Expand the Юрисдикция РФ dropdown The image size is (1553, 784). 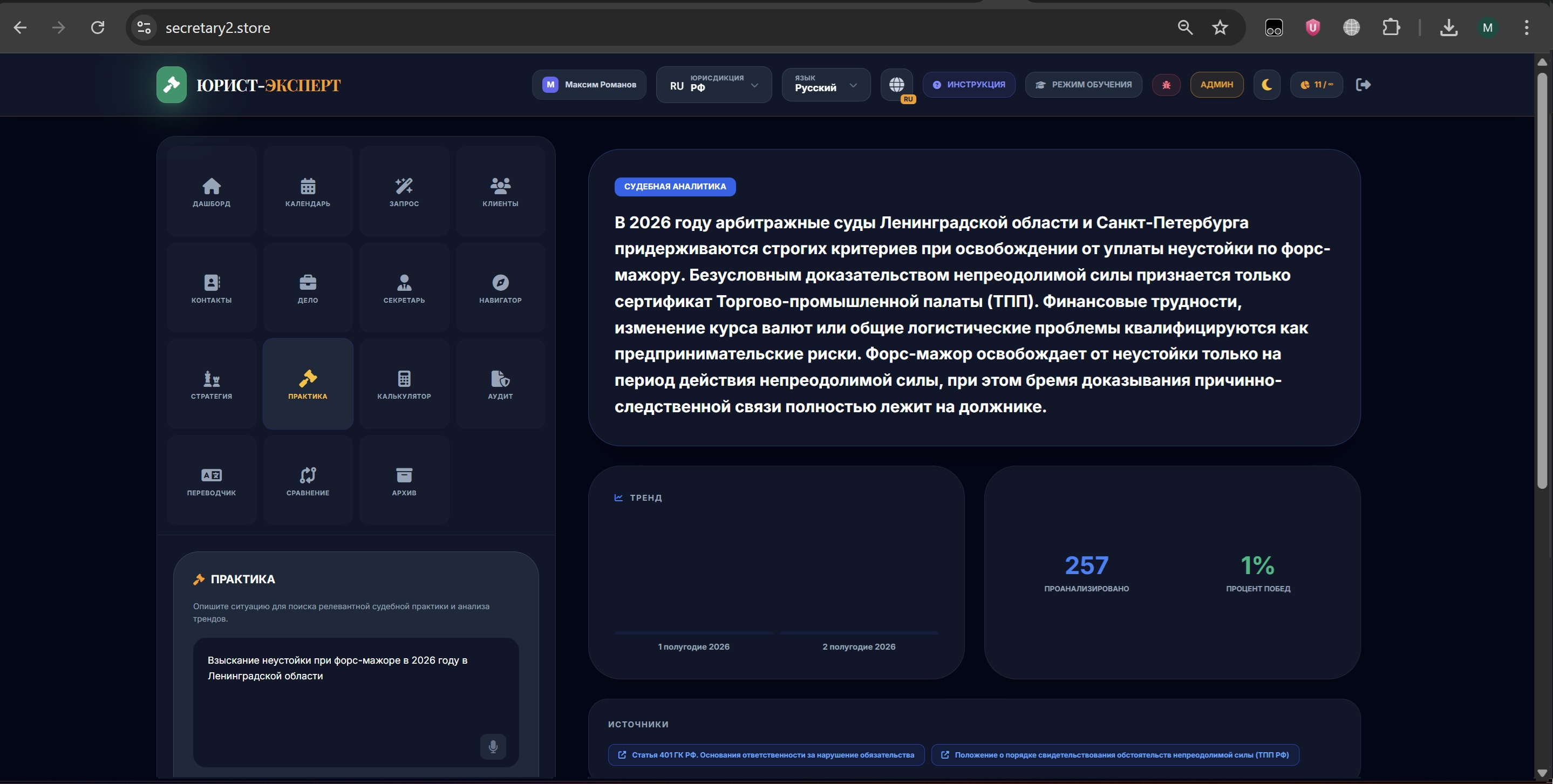[713, 85]
